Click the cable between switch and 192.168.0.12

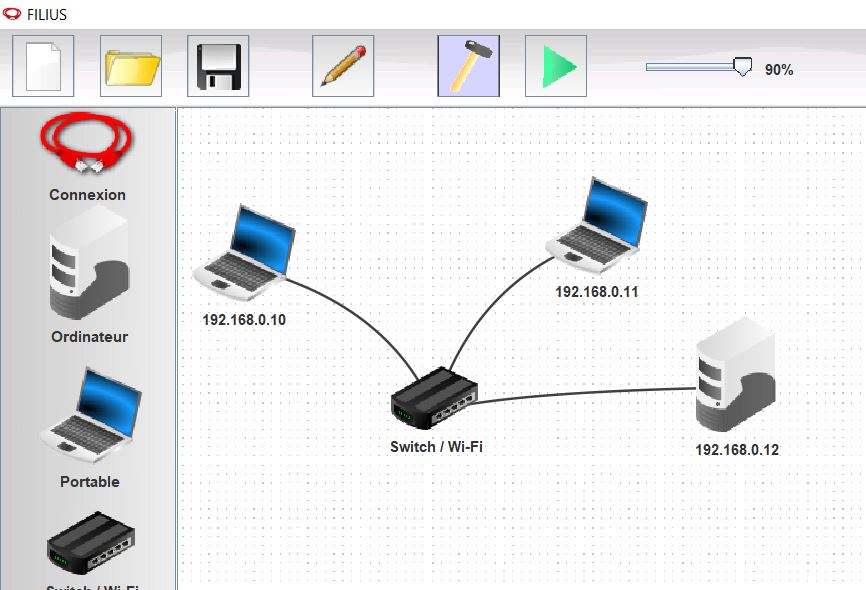(590, 392)
